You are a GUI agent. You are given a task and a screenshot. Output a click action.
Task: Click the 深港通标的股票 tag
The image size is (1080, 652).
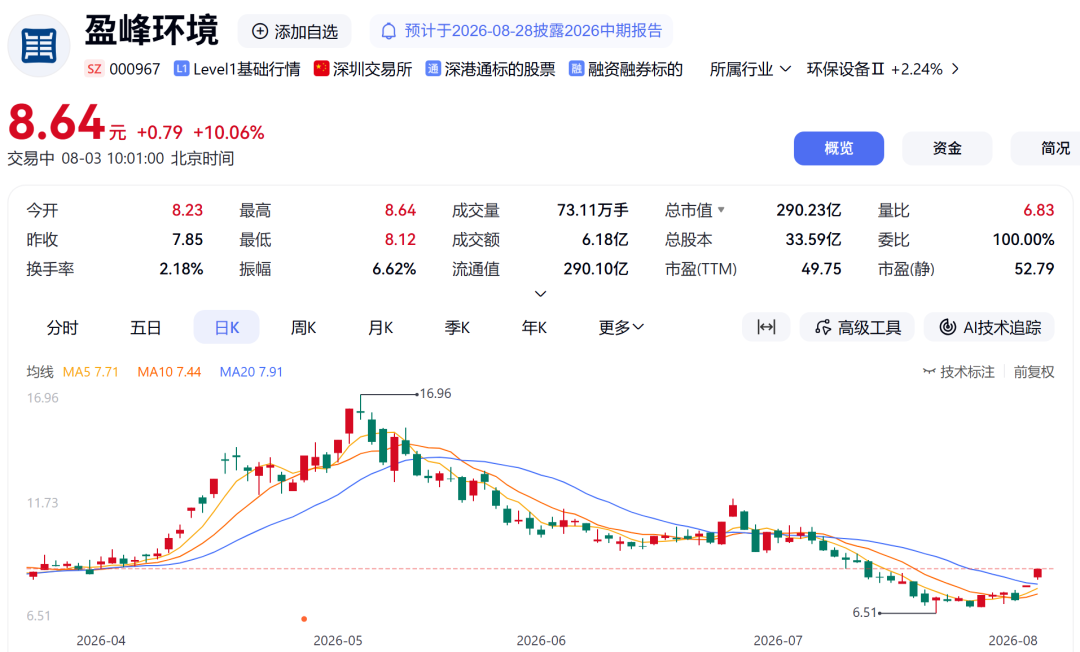click(490, 69)
